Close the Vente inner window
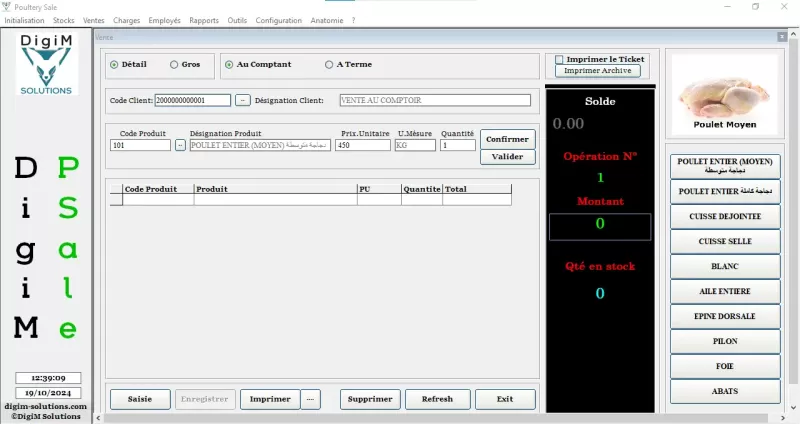 tap(781, 37)
